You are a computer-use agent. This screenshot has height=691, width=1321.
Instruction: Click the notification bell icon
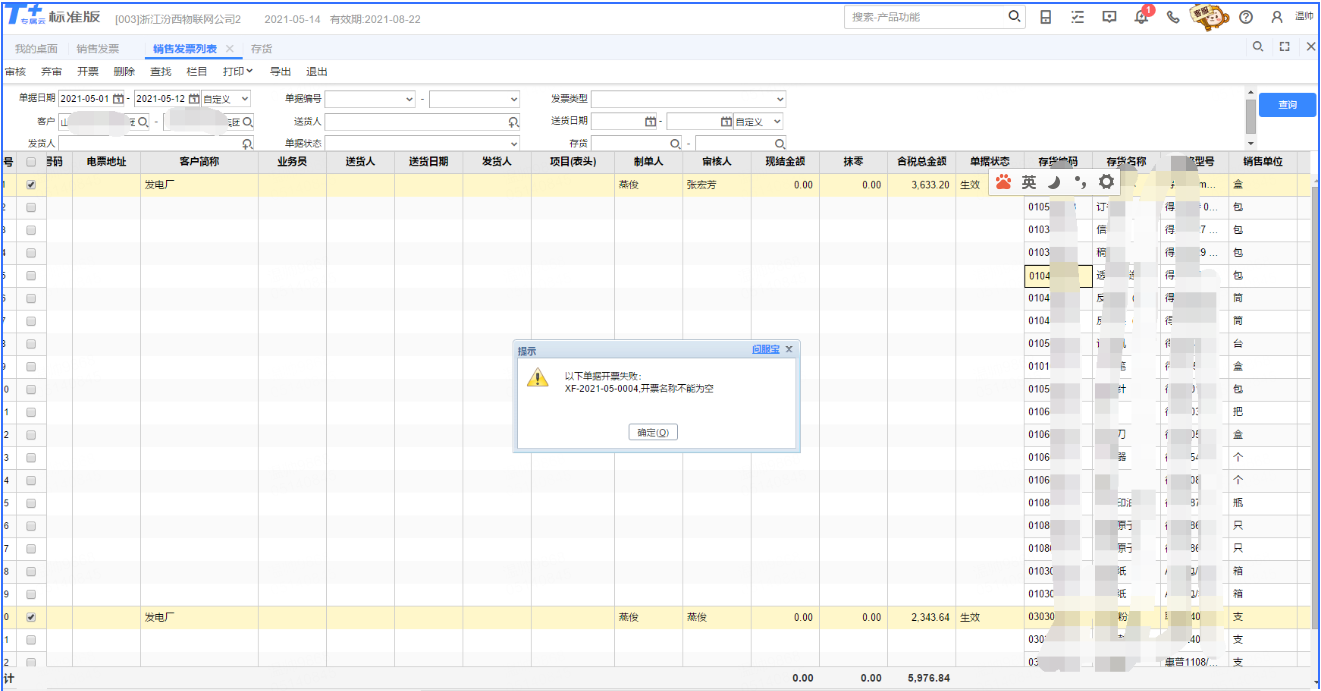click(1141, 17)
